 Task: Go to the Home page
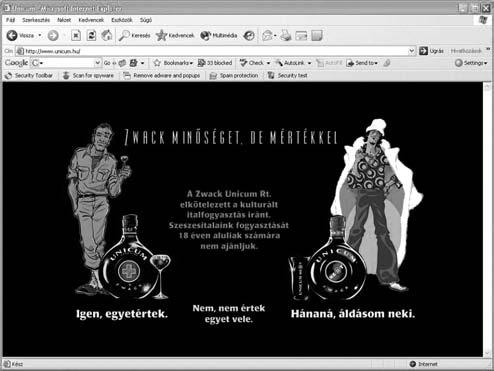(x=107, y=35)
